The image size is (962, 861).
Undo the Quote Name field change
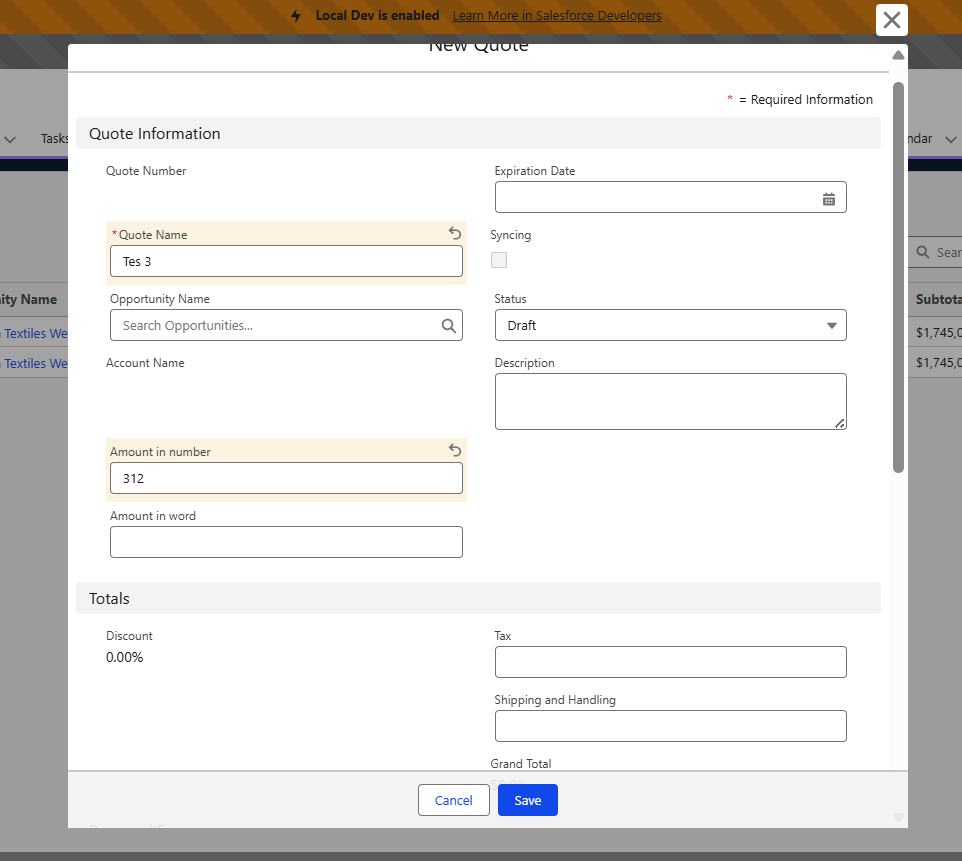click(x=455, y=233)
